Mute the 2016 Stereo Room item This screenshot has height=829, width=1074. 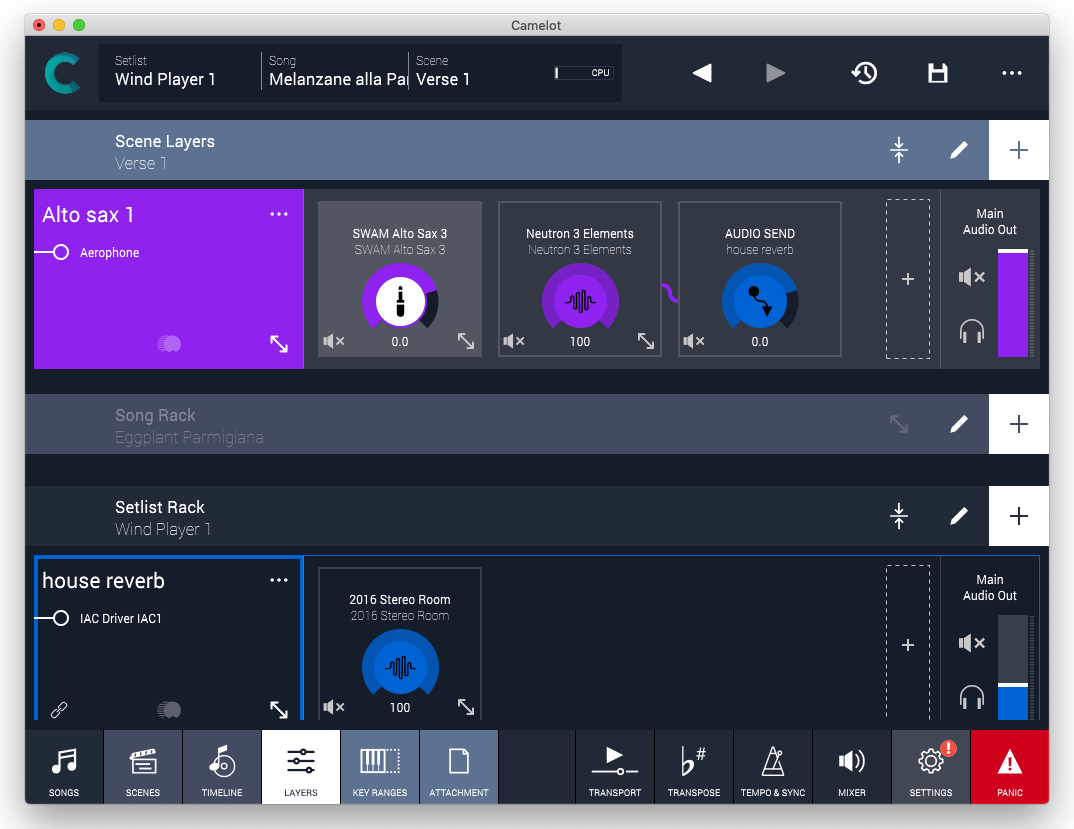pyautogui.click(x=334, y=706)
